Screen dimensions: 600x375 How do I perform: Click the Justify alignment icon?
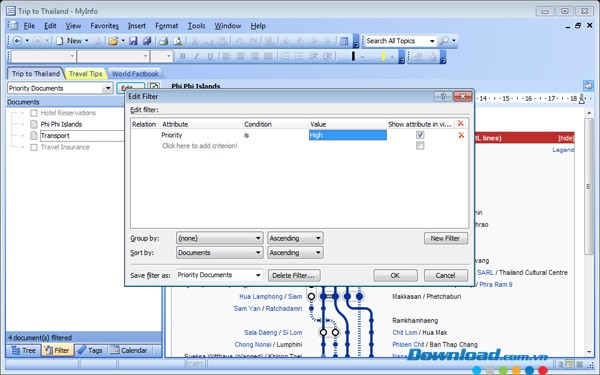coord(268,56)
